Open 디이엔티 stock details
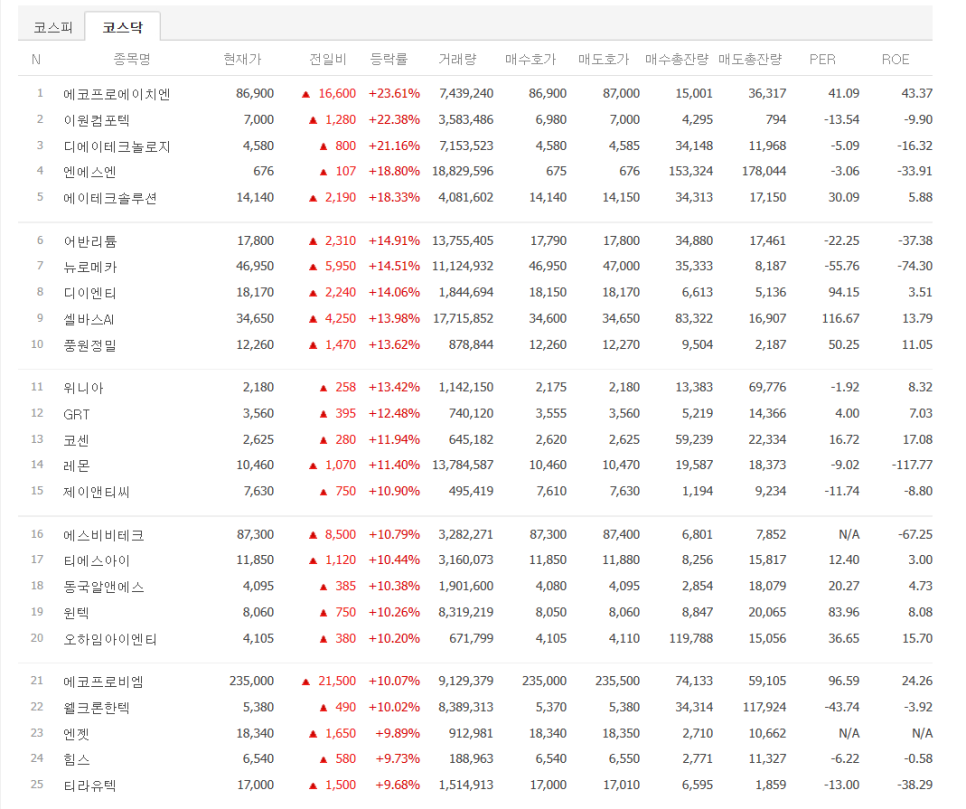Image resolution: width=966 pixels, height=809 pixels. (x=90, y=293)
